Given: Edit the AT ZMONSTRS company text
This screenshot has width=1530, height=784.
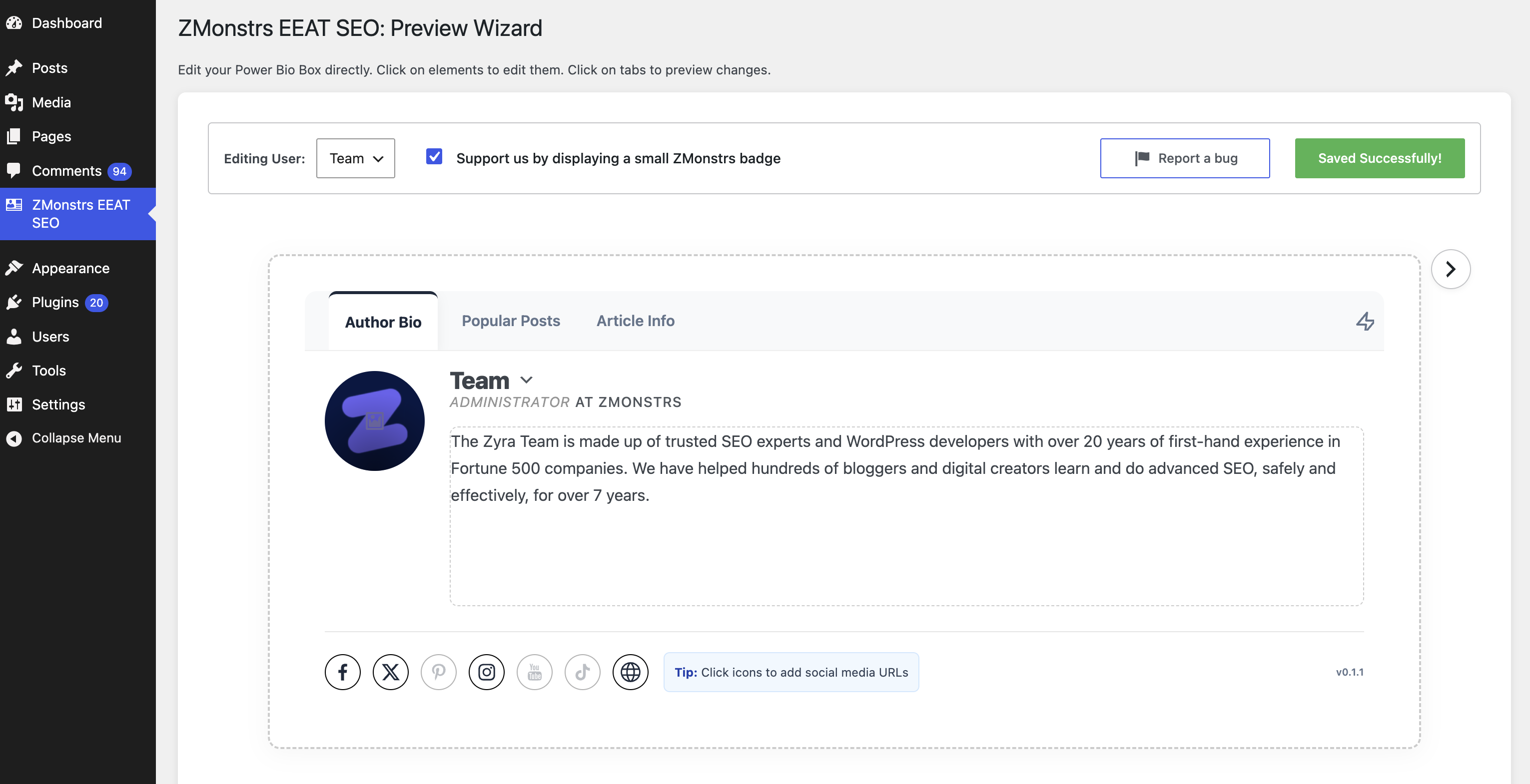Looking at the screenshot, I should pyautogui.click(x=629, y=402).
